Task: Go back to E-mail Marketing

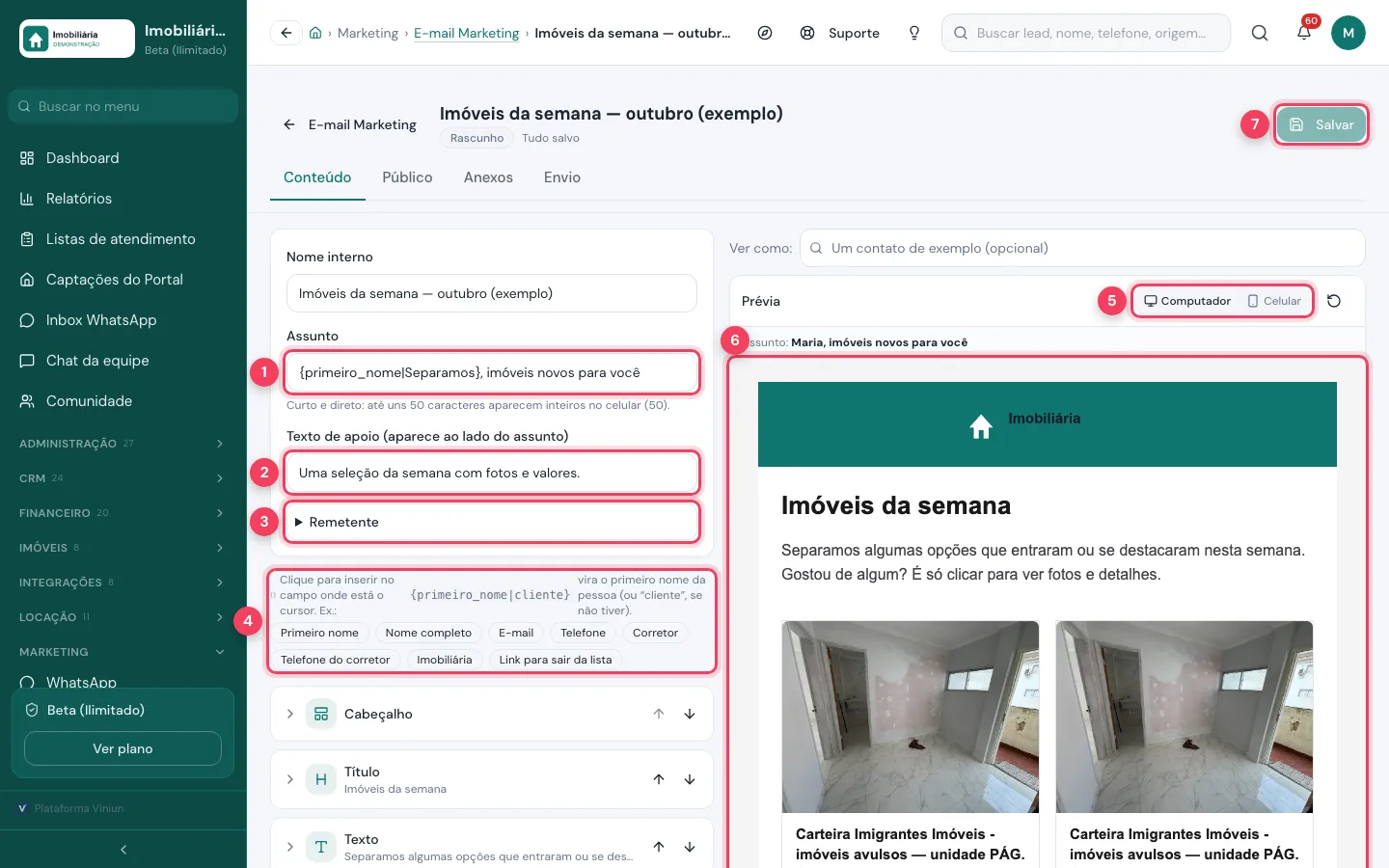Action: tap(349, 124)
